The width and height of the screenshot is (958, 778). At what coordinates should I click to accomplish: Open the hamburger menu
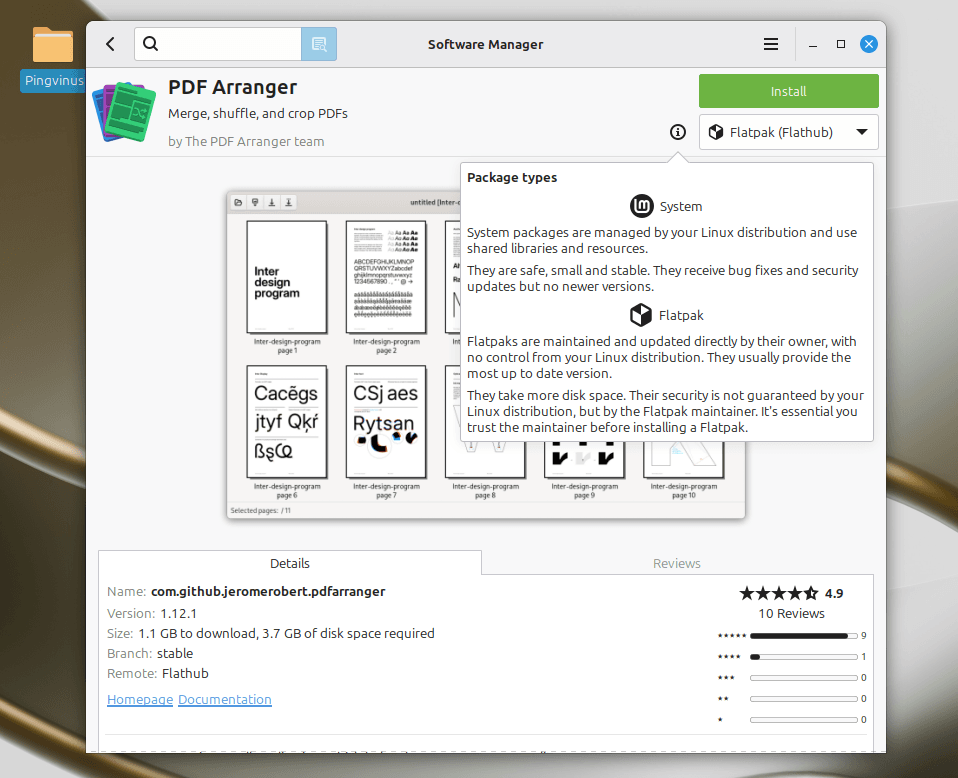click(x=771, y=44)
